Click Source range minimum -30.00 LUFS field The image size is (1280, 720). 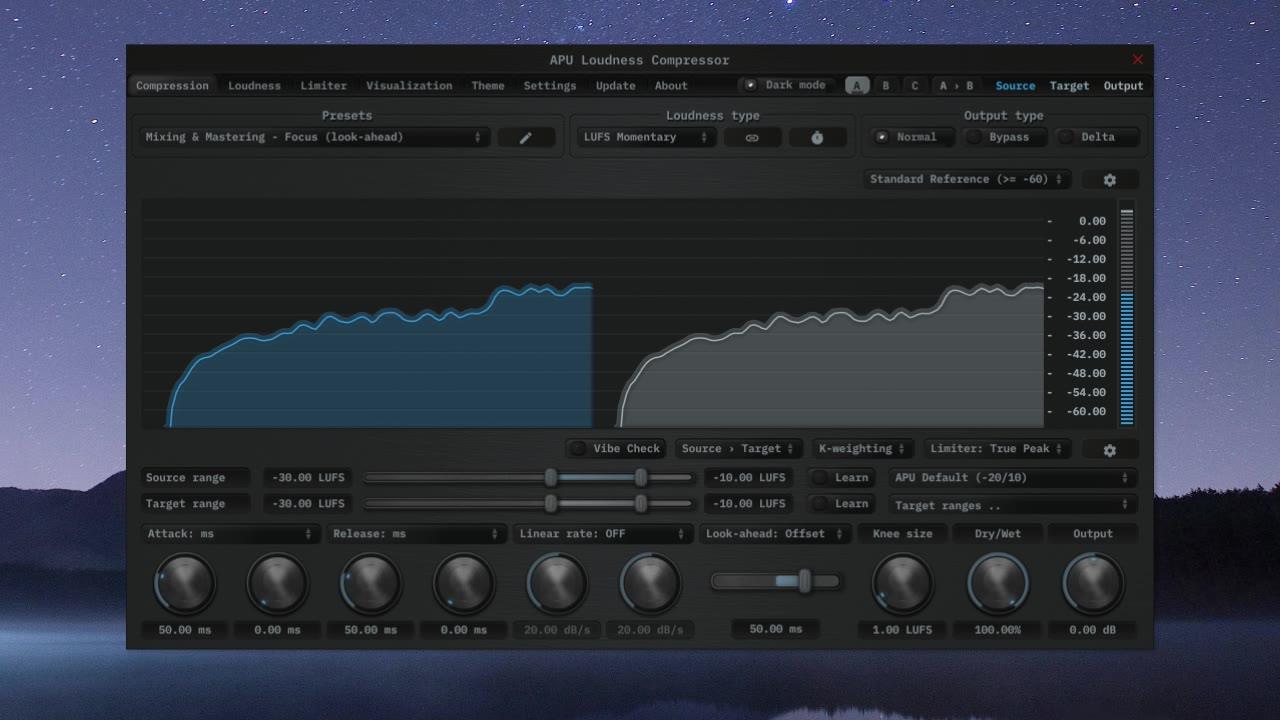308,478
